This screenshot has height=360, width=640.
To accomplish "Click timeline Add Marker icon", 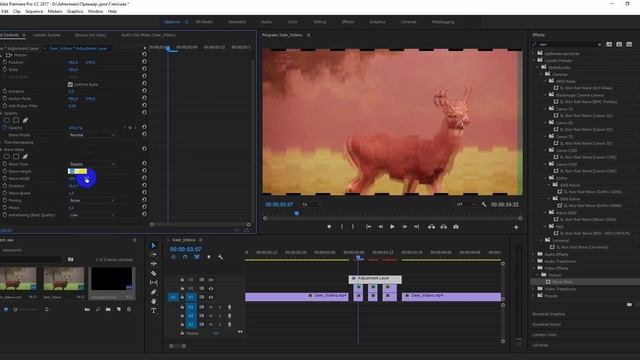I will coord(209,257).
